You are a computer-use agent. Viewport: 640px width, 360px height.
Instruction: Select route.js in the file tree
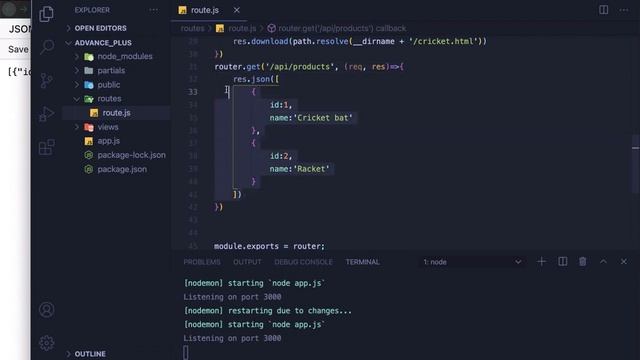[116, 113]
